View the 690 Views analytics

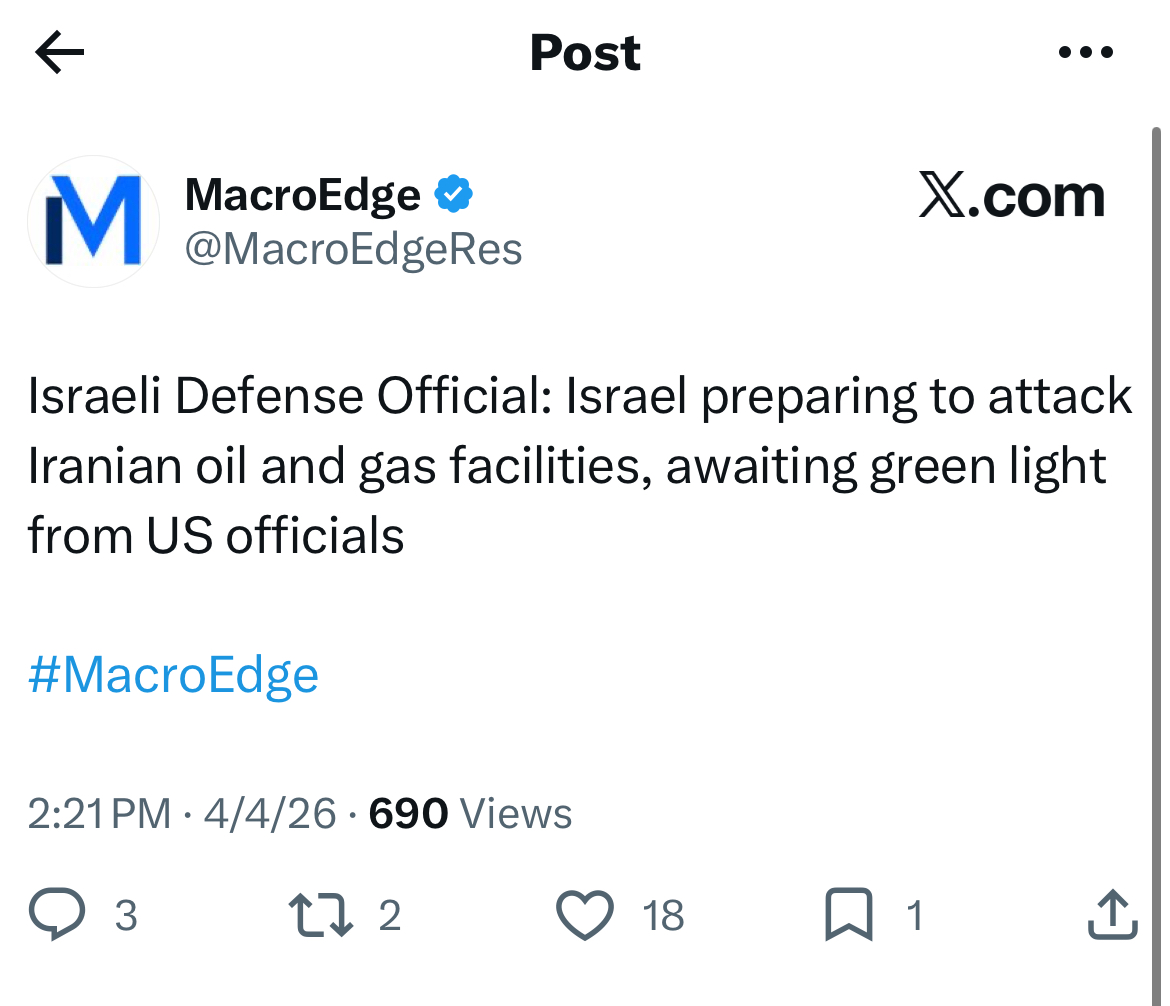tap(470, 813)
